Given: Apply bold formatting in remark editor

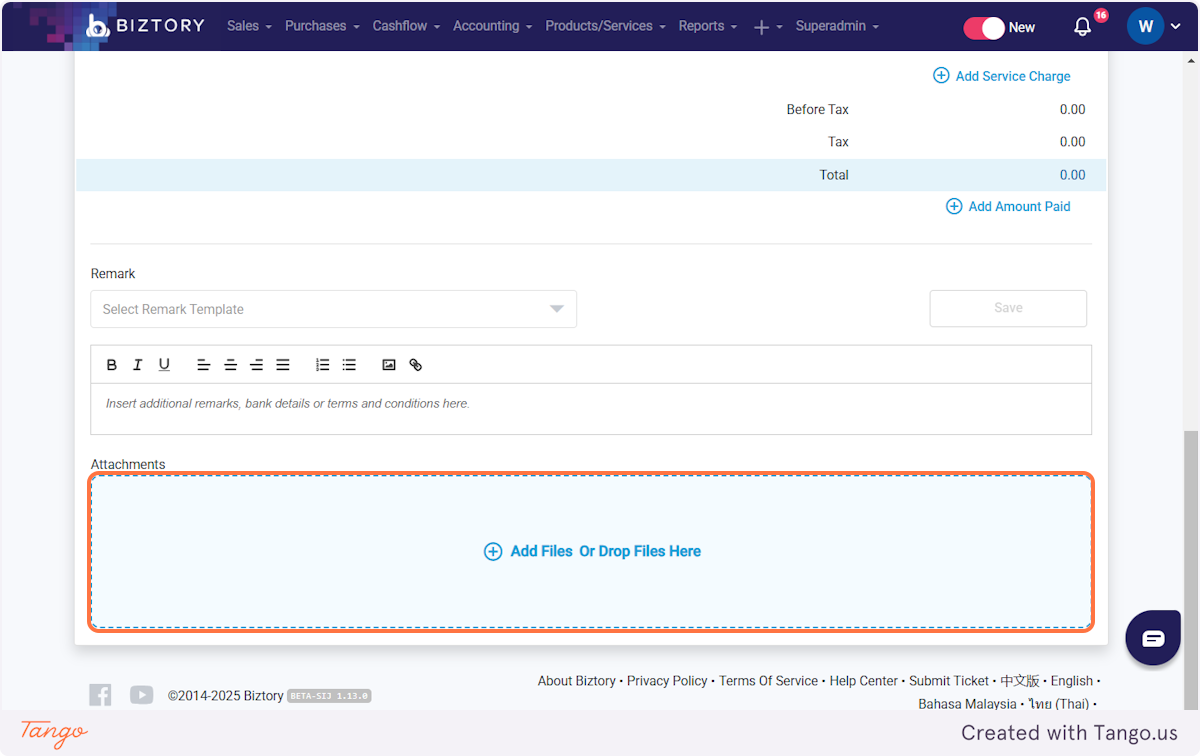Looking at the screenshot, I should pyautogui.click(x=112, y=365).
